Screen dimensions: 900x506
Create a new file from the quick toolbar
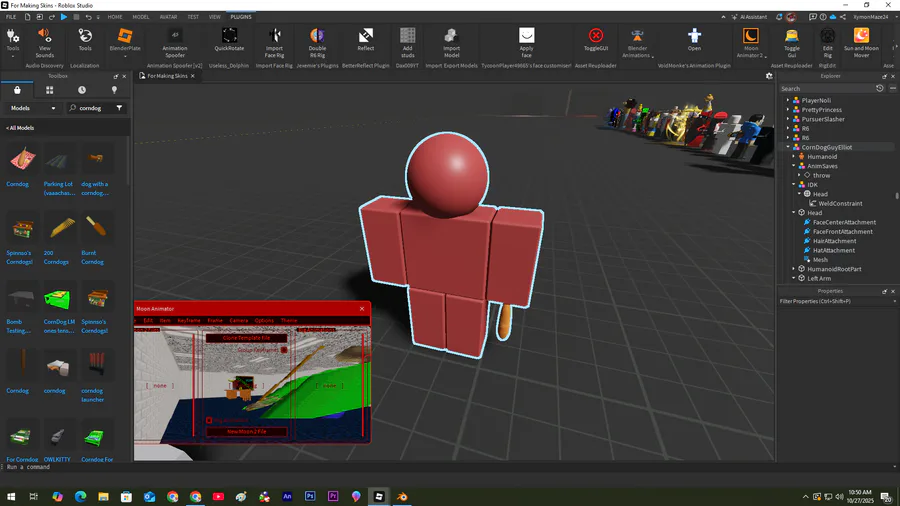point(27,17)
